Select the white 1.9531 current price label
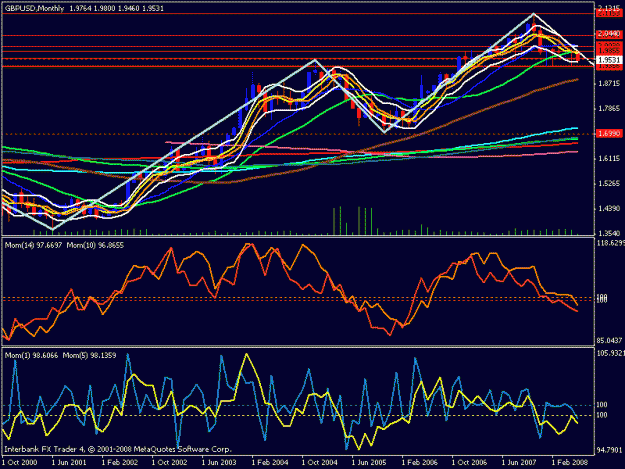Viewport: 625px width, 469px height. tap(609, 60)
